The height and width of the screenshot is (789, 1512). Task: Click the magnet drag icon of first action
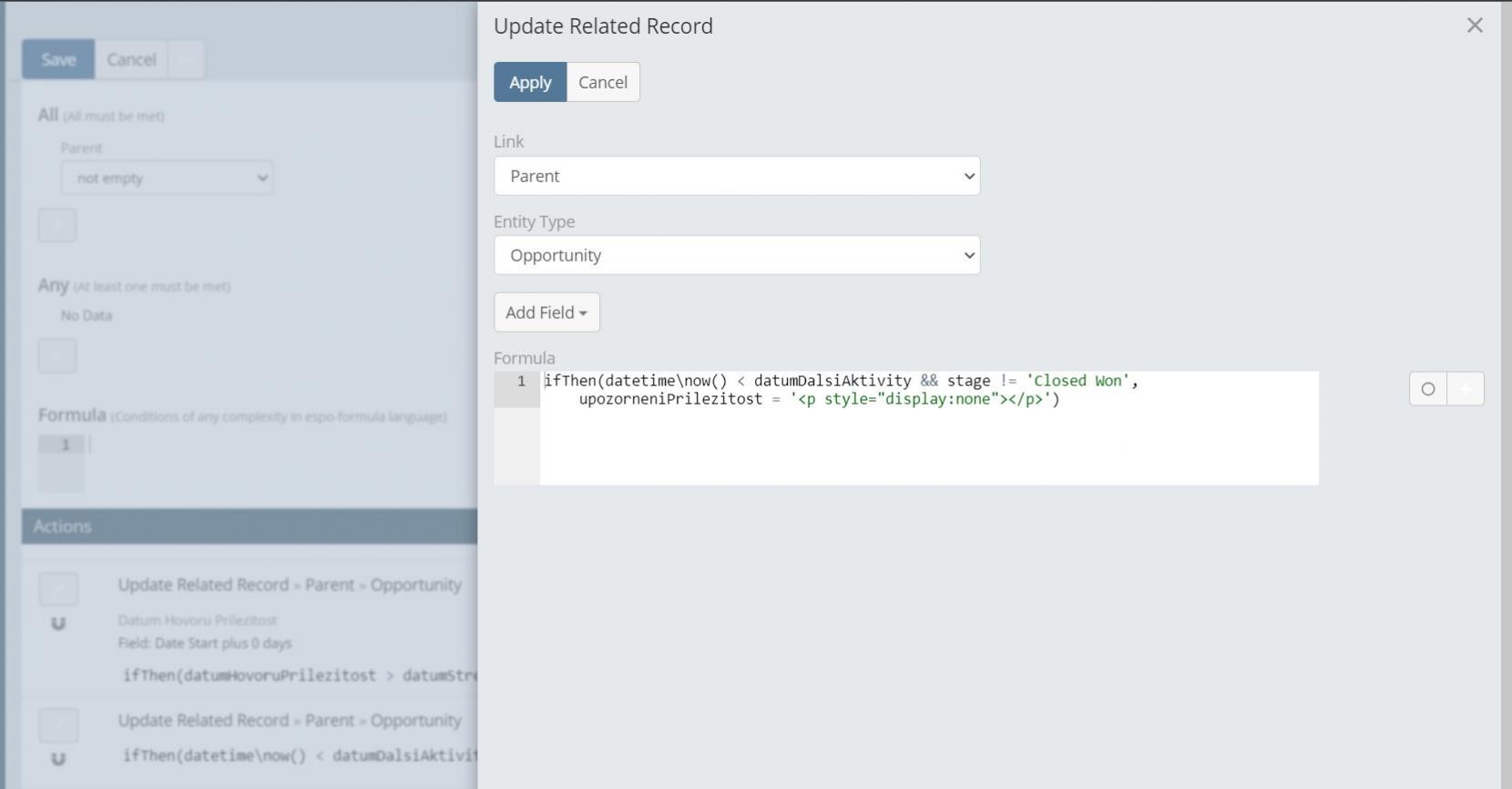[x=58, y=624]
